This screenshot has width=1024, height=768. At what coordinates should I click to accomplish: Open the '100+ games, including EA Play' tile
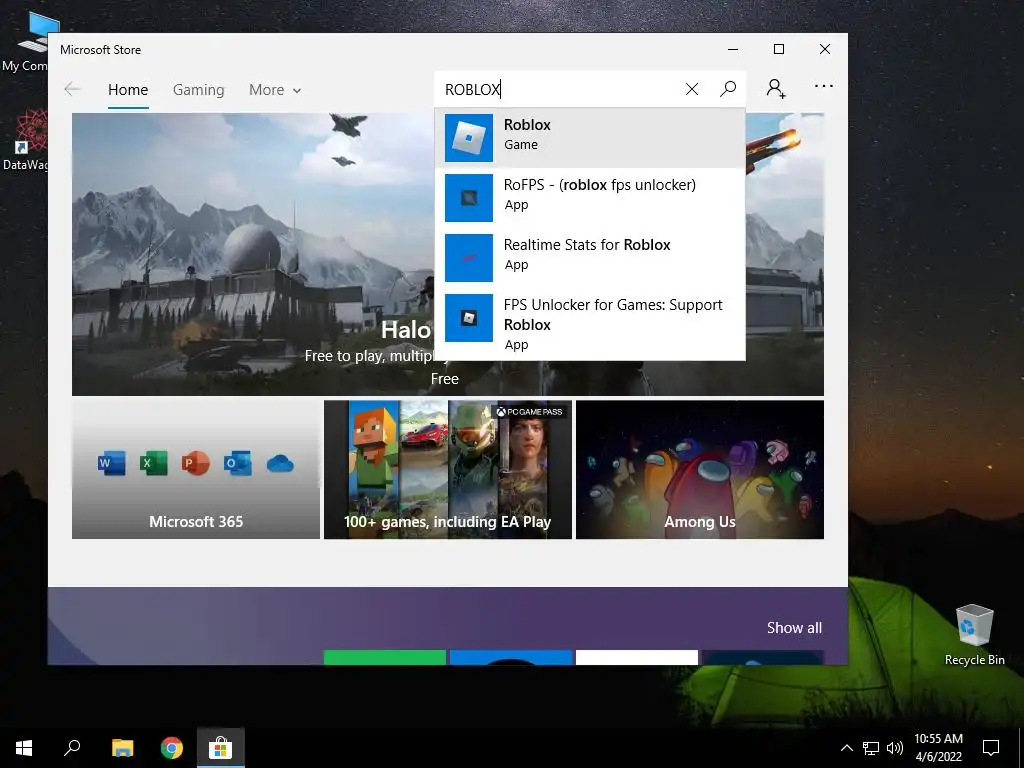coord(448,470)
